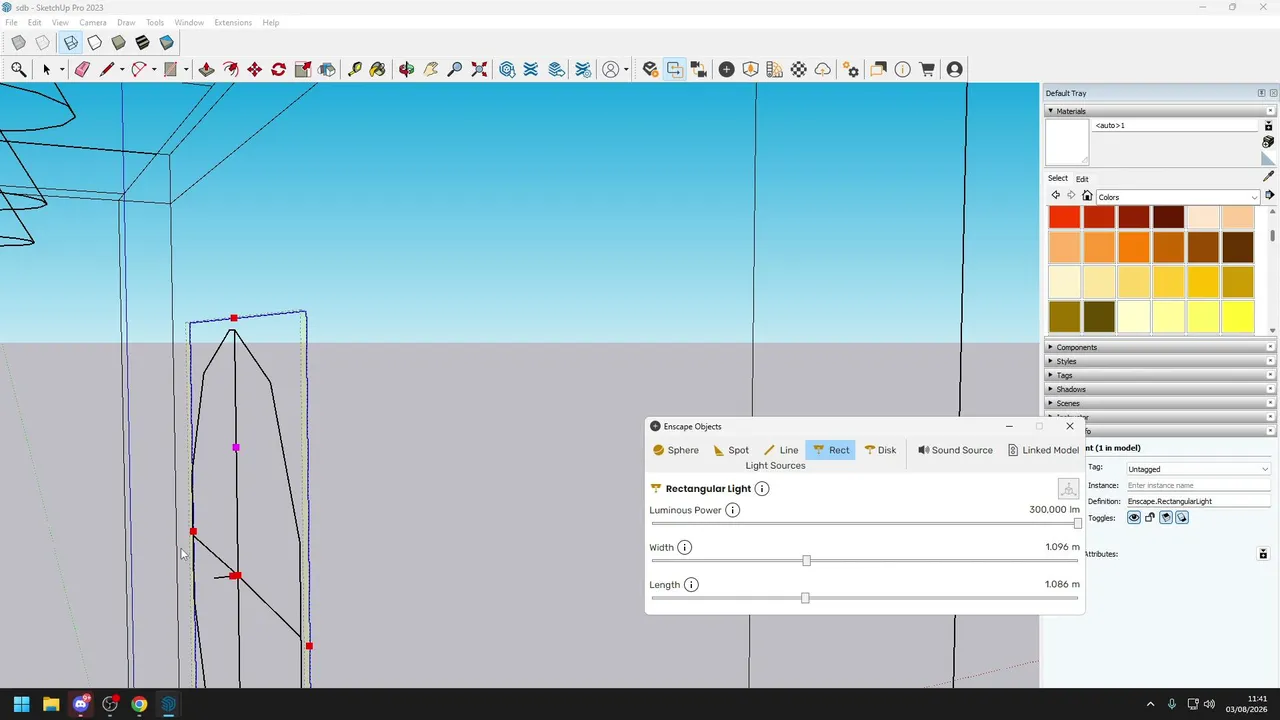This screenshot has height=720, width=1280.
Task: Switch to the Edit tab in Materials
Action: 1082,179
